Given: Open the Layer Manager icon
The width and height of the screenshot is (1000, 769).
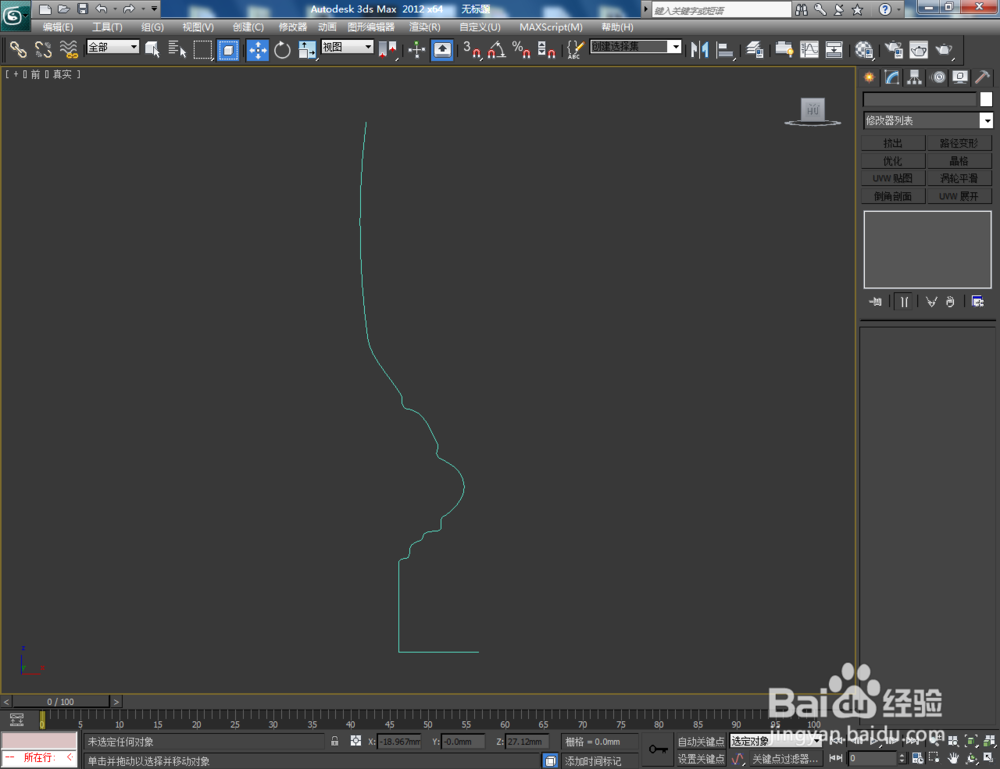Looking at the screenshot, I should tap(755, 50).
